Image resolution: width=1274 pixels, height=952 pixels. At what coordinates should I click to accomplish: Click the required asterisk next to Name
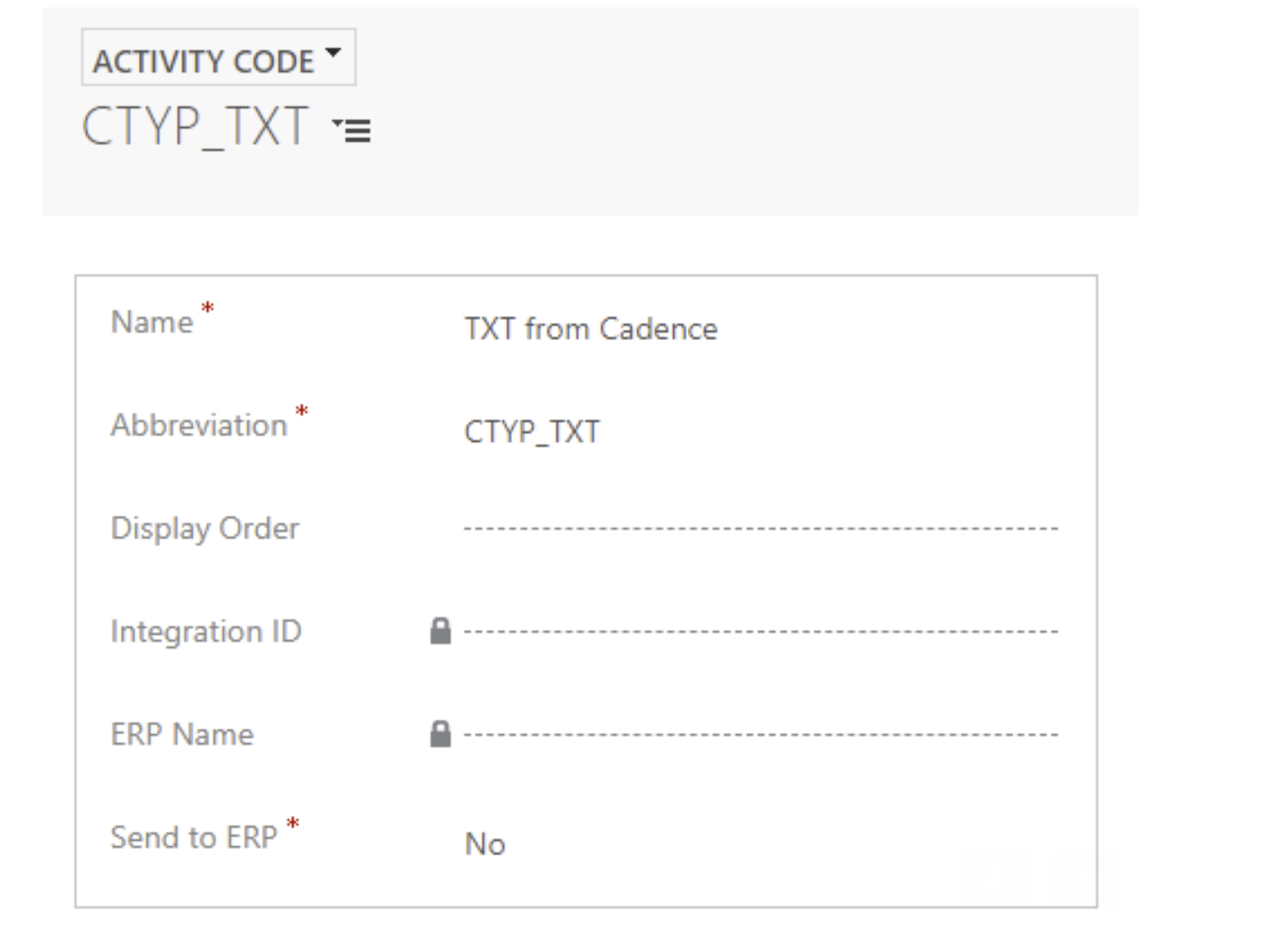coord(208,308)
